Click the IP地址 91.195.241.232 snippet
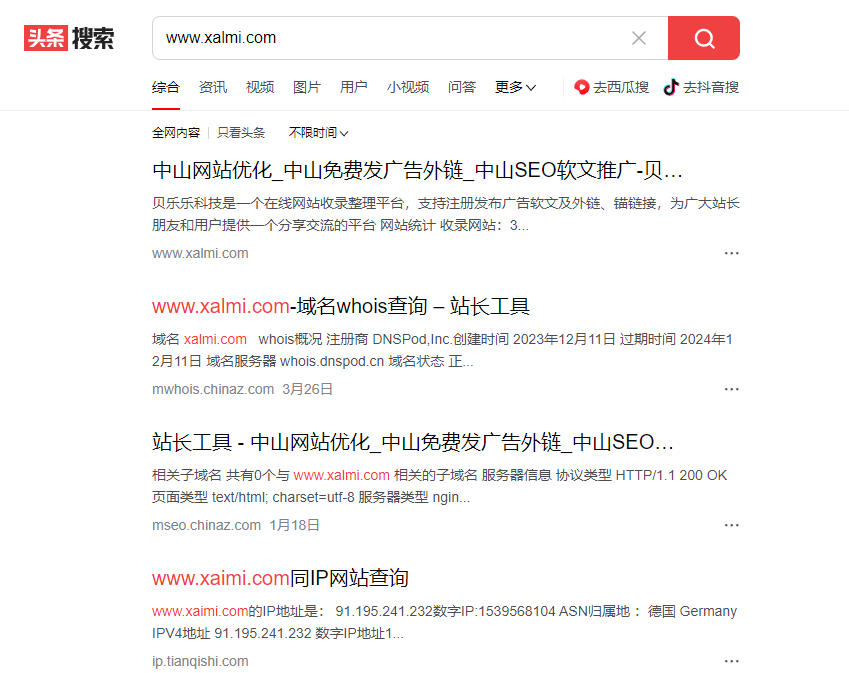Screen dimensions: 849x673 pyautogui.click(x=444, y=622)
